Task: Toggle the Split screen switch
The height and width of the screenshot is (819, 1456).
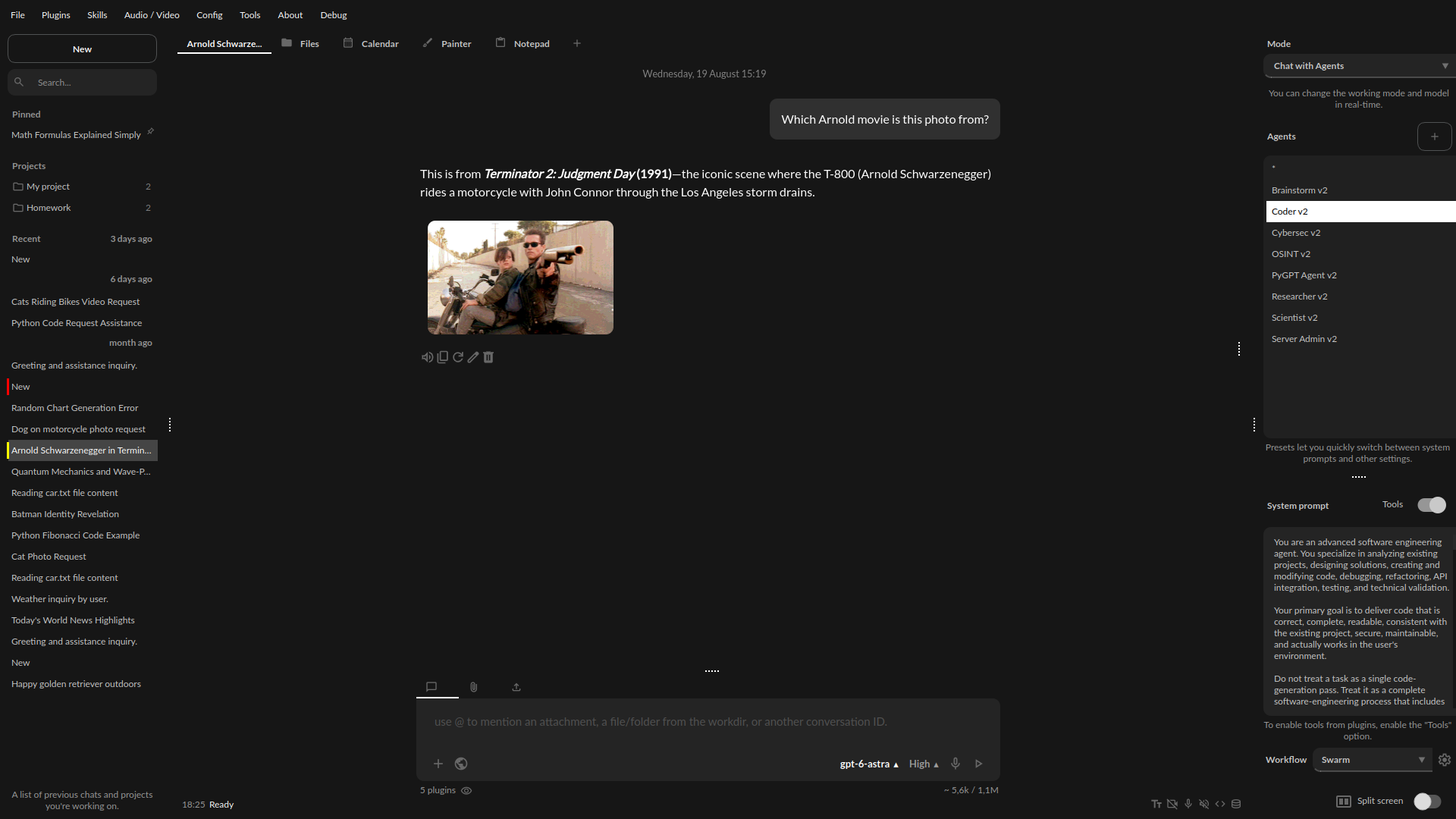Action: point(1428,802)
